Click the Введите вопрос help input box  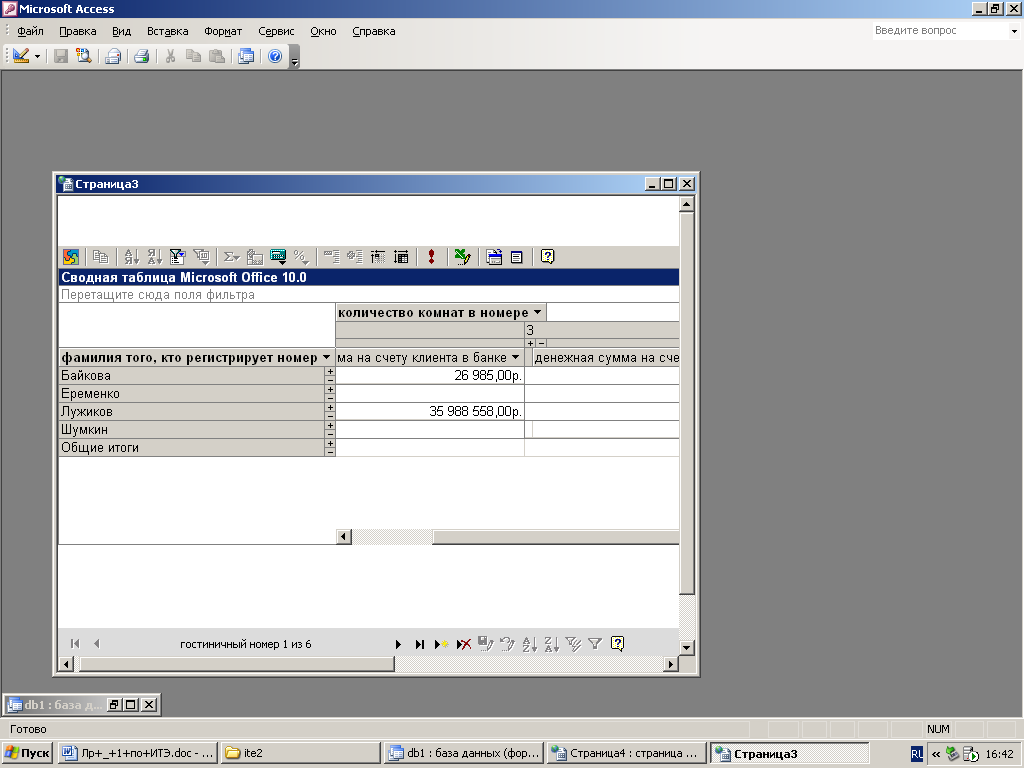[x=940, y=31]
